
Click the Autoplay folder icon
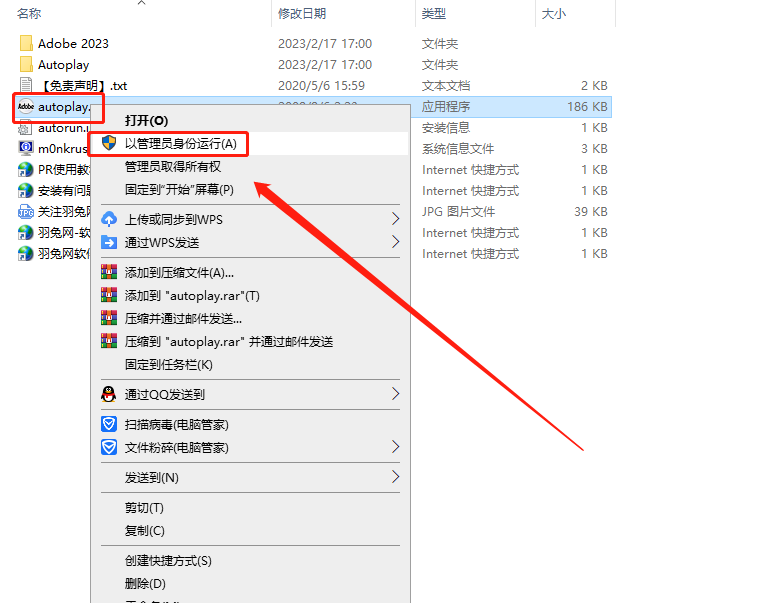[x=26, y=64]
